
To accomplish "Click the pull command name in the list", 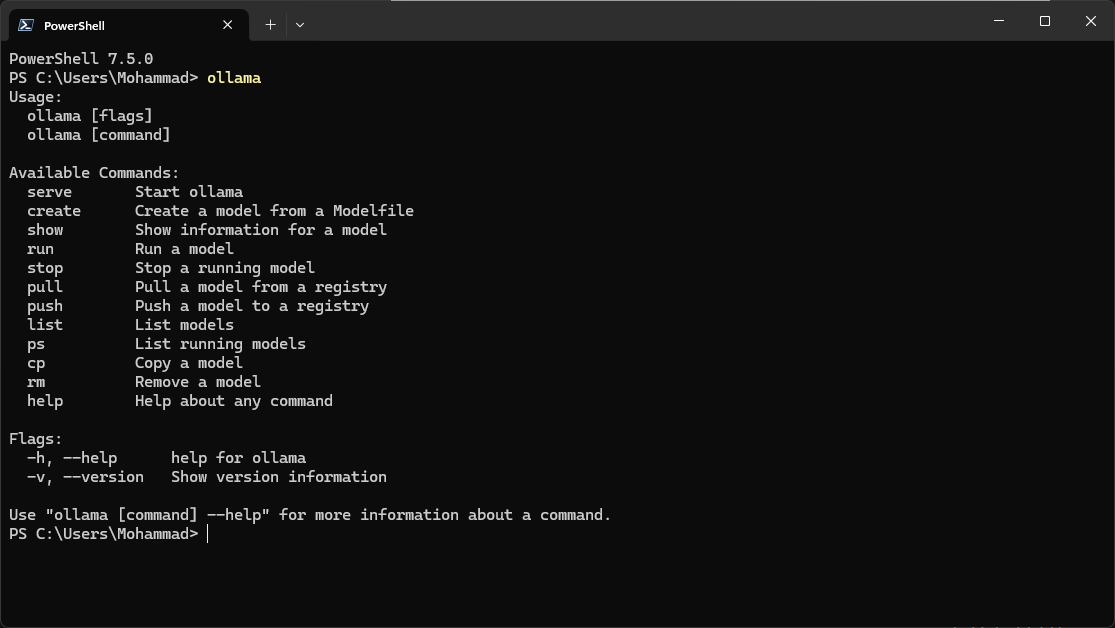I will tap(45, 287).
